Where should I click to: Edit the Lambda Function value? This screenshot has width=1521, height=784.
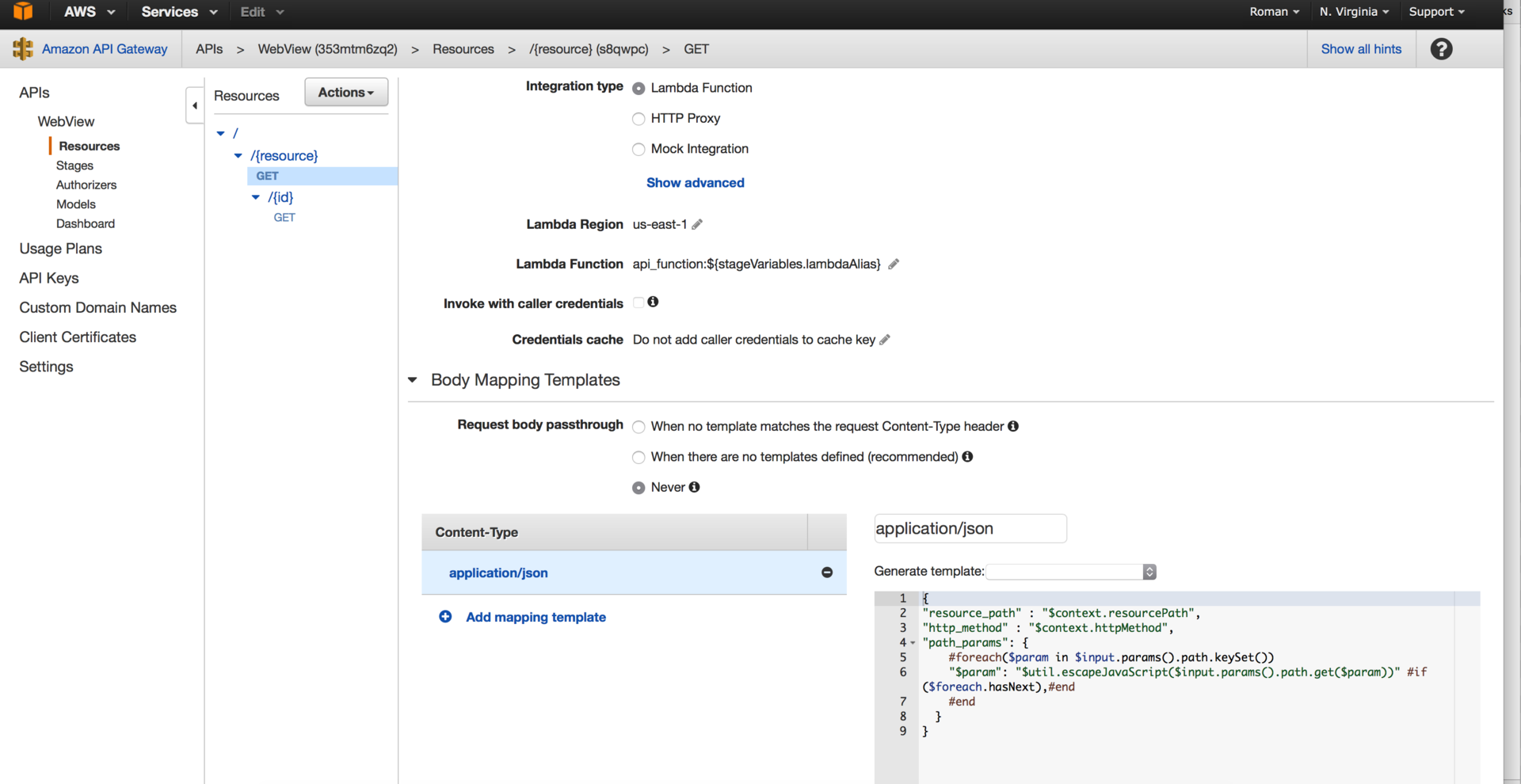coord(894,264)
